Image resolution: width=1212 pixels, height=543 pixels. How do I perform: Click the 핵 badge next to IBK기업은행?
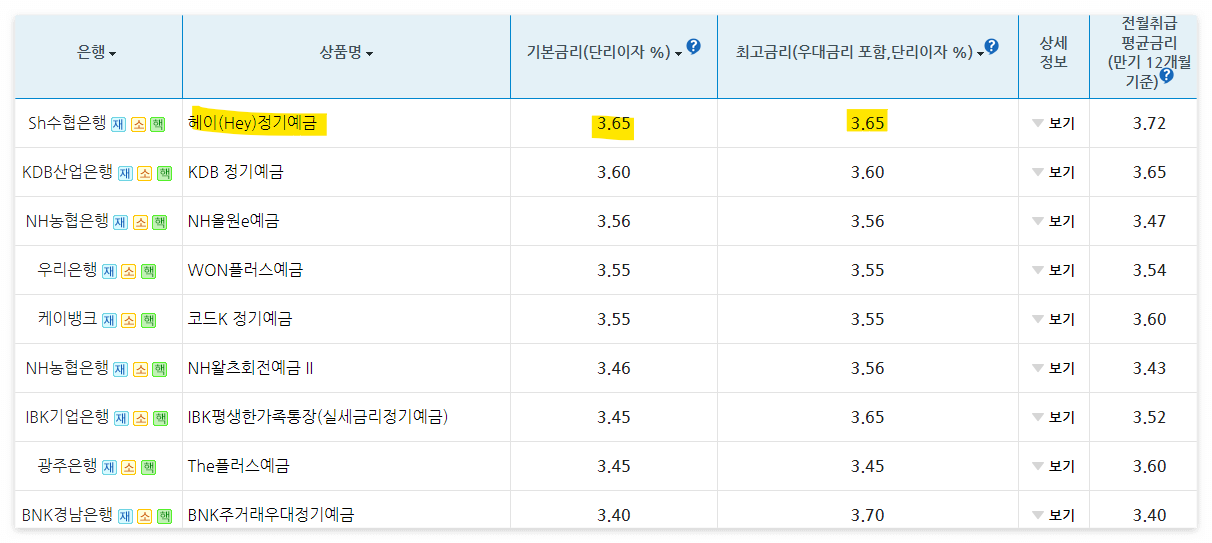pos(161,419)
